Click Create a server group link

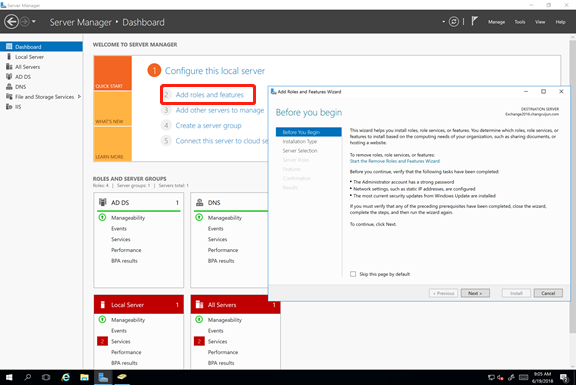pyautogui.click(x=208, y=125)
